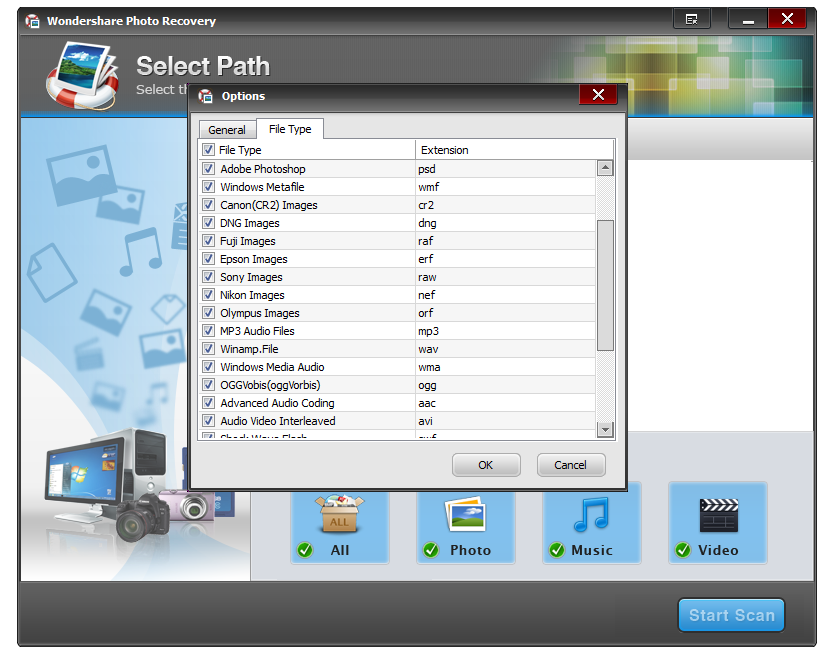Select the File Type tab

coord(290,129)
